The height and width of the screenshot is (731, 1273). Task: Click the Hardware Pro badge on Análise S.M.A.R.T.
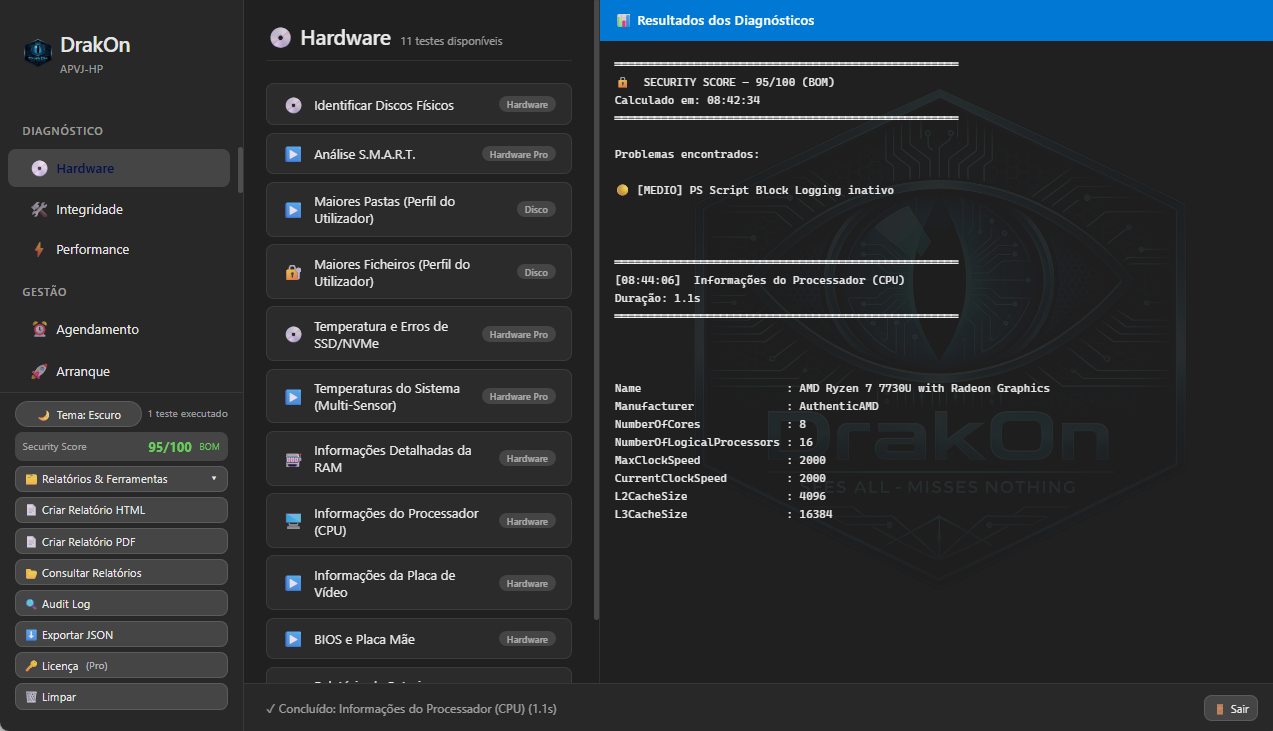(x=519, y=154)
